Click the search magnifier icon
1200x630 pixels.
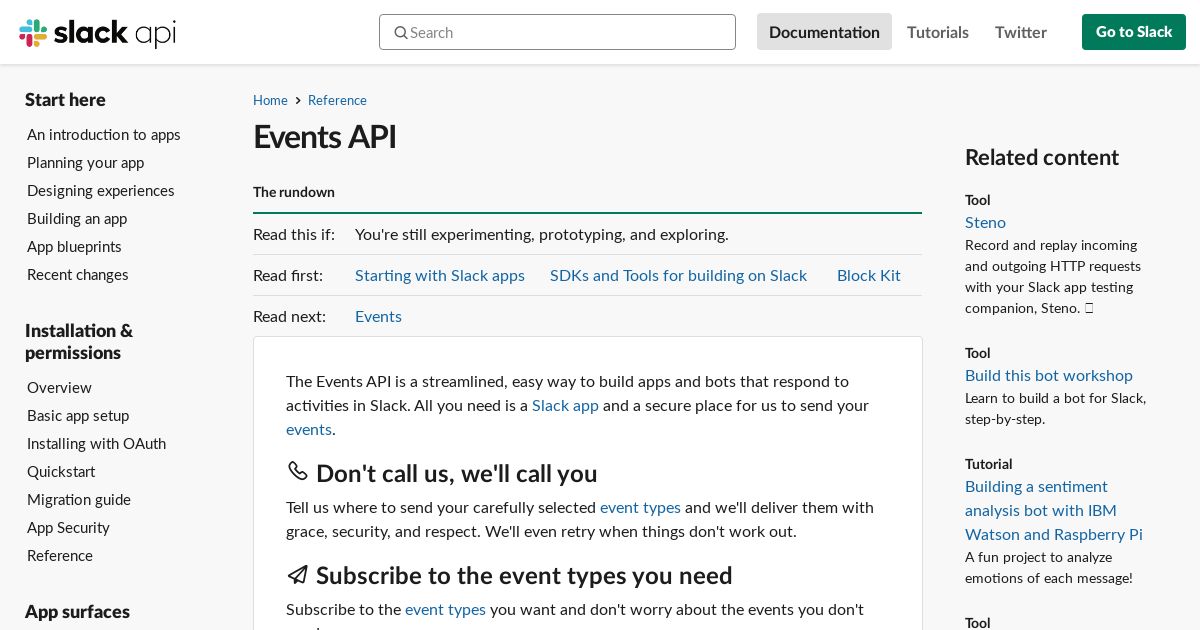(x=401, y=32)
